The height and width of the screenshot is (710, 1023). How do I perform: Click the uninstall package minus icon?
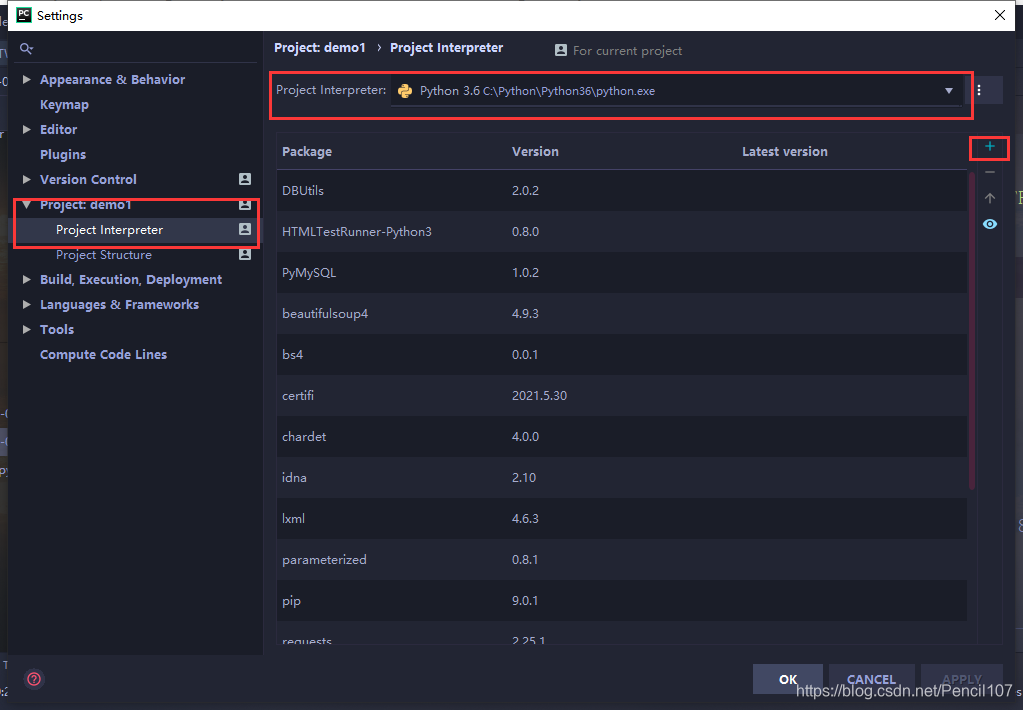[x=990, y=172]
